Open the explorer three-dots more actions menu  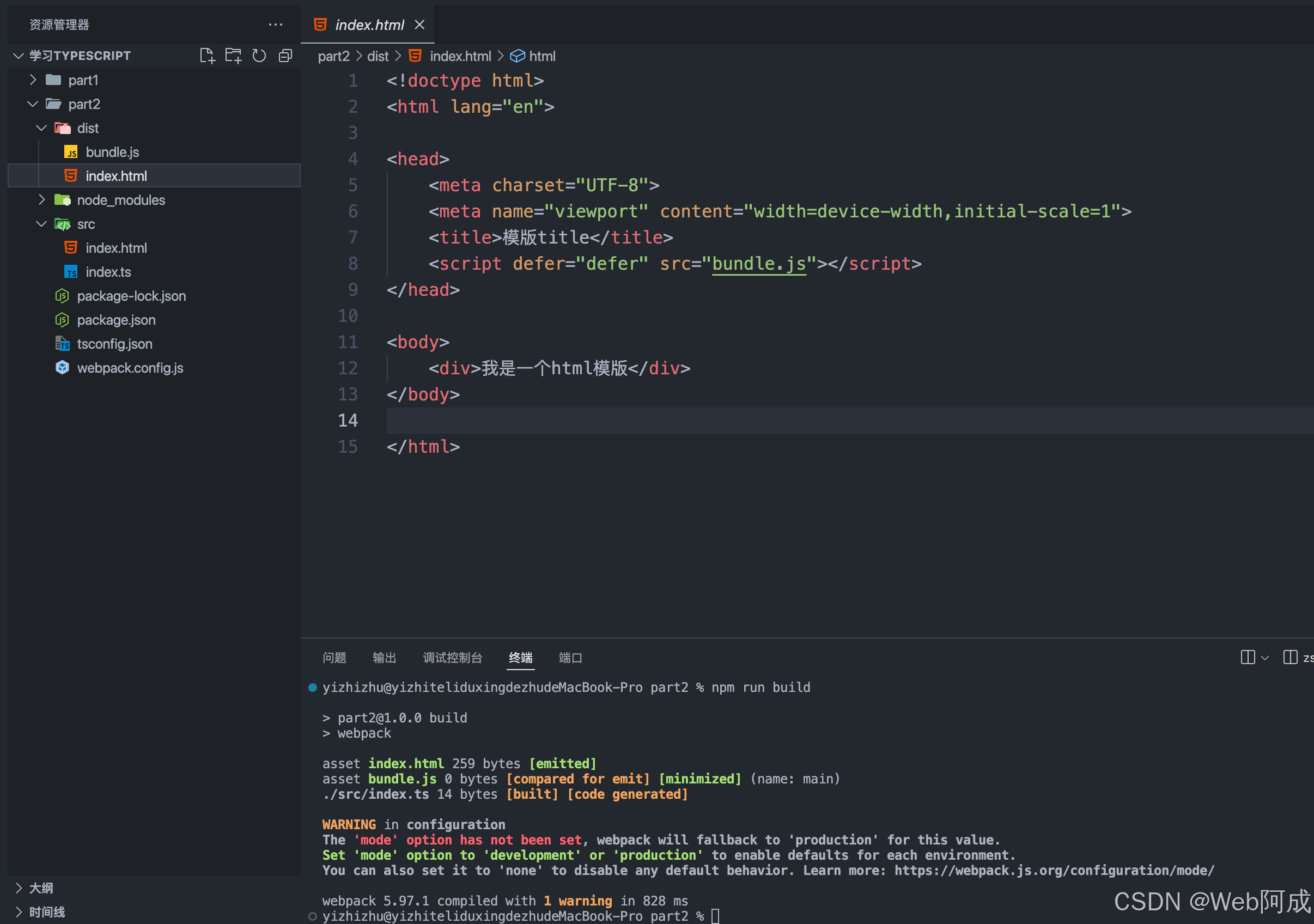[x=275, y=25]
